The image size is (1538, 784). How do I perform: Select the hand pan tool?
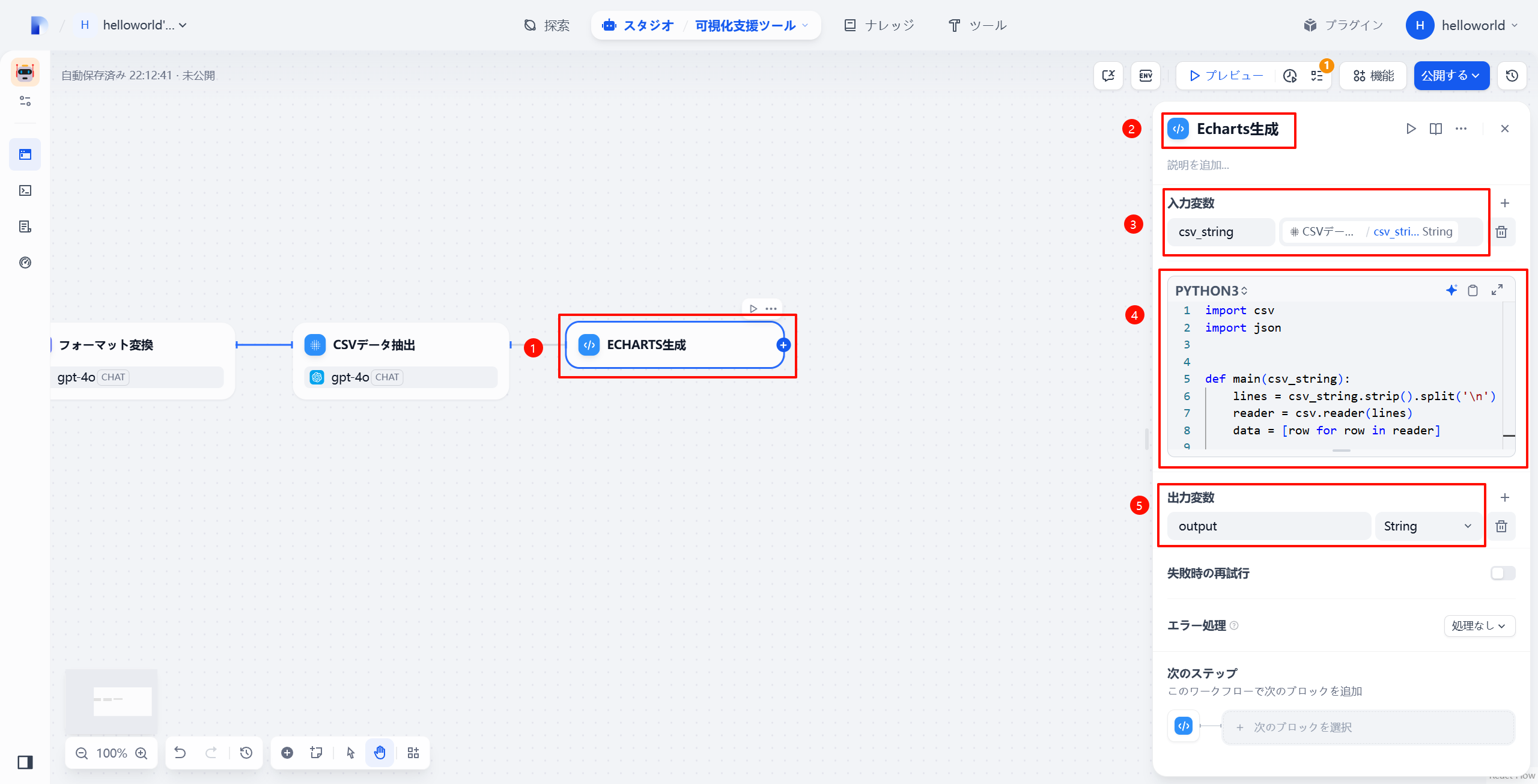(380, 753)
